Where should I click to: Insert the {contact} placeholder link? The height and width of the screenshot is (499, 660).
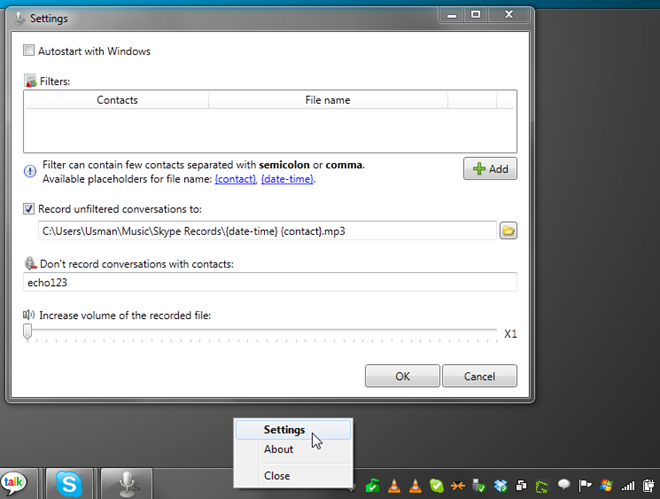[x=235, y=179]
